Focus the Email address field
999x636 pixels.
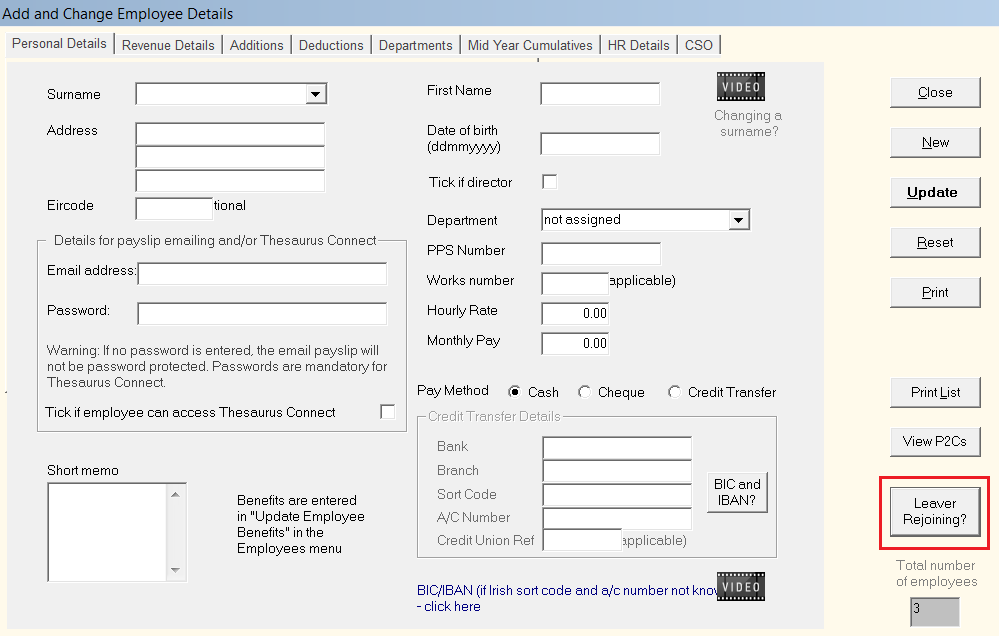[x=262, y=274]
